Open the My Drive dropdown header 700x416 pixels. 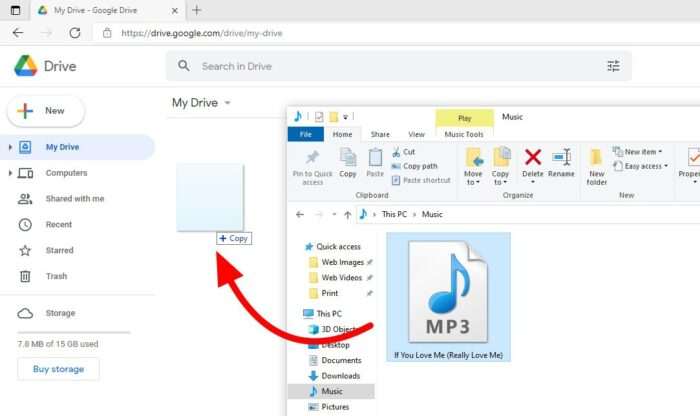[x=201, y=103]
